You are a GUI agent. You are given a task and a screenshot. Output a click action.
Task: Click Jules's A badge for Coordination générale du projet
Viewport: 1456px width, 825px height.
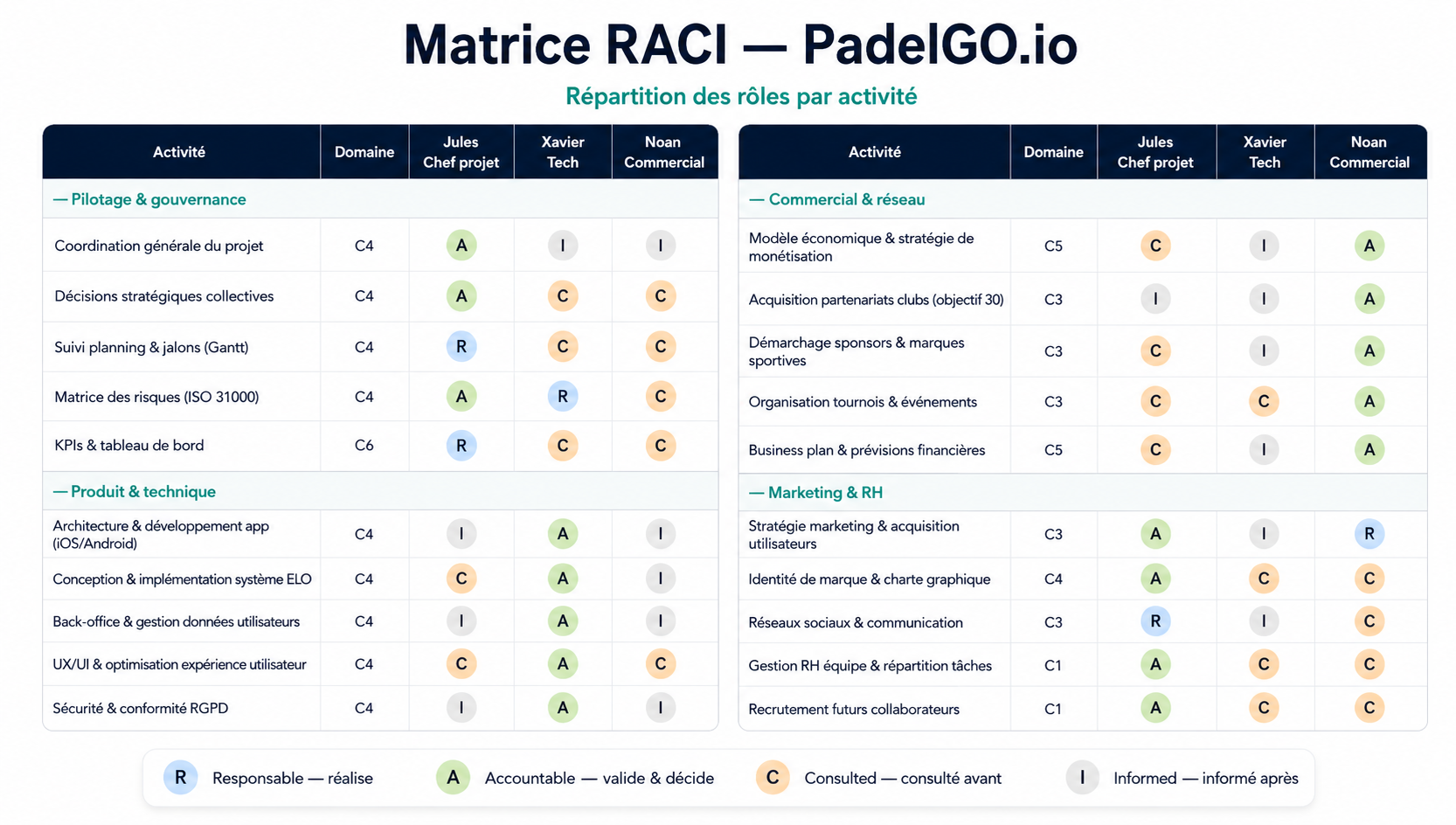point(461,246)
